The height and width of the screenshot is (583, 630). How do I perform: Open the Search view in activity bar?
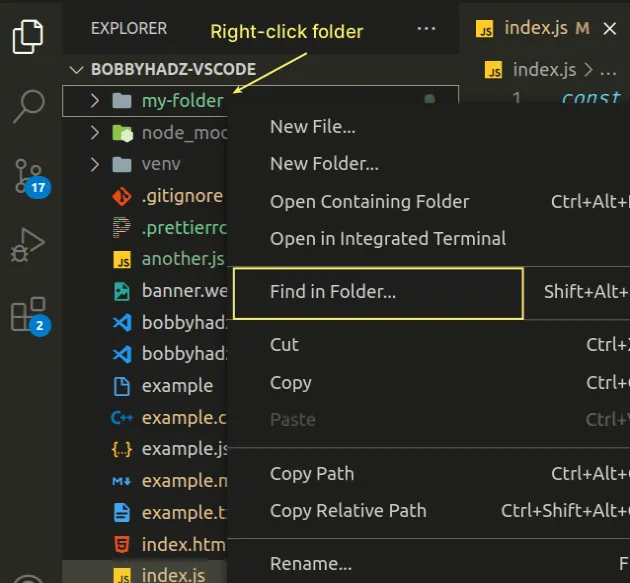pos(29,106)
